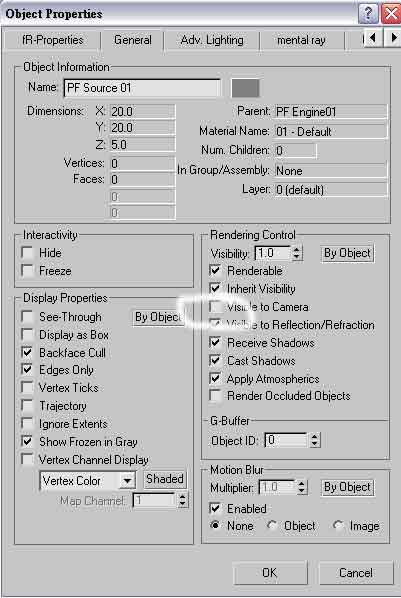401x598 pixels.
Task: Toggle Visible to Camera checkbox
Action: (x=216, y=307)
